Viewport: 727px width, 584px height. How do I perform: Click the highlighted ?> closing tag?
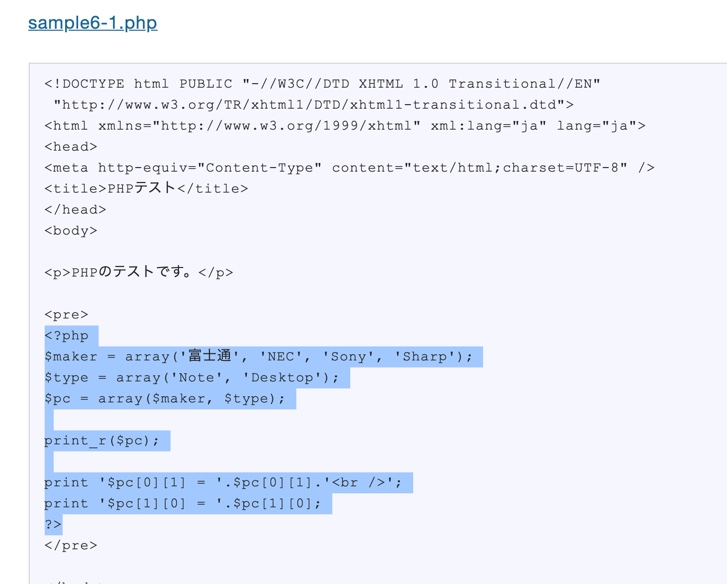(53, 524)
